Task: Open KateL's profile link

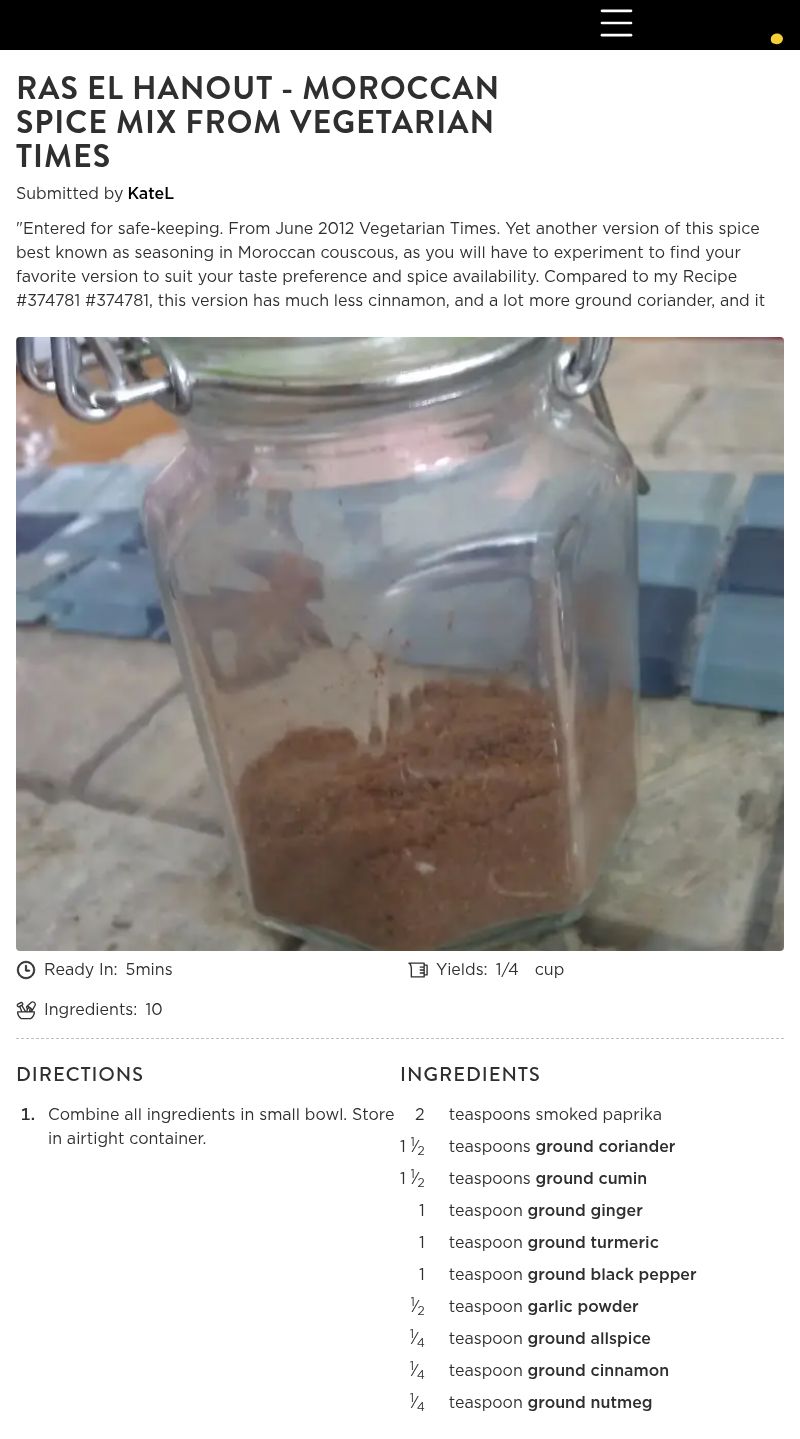Action: click(150, 193)
